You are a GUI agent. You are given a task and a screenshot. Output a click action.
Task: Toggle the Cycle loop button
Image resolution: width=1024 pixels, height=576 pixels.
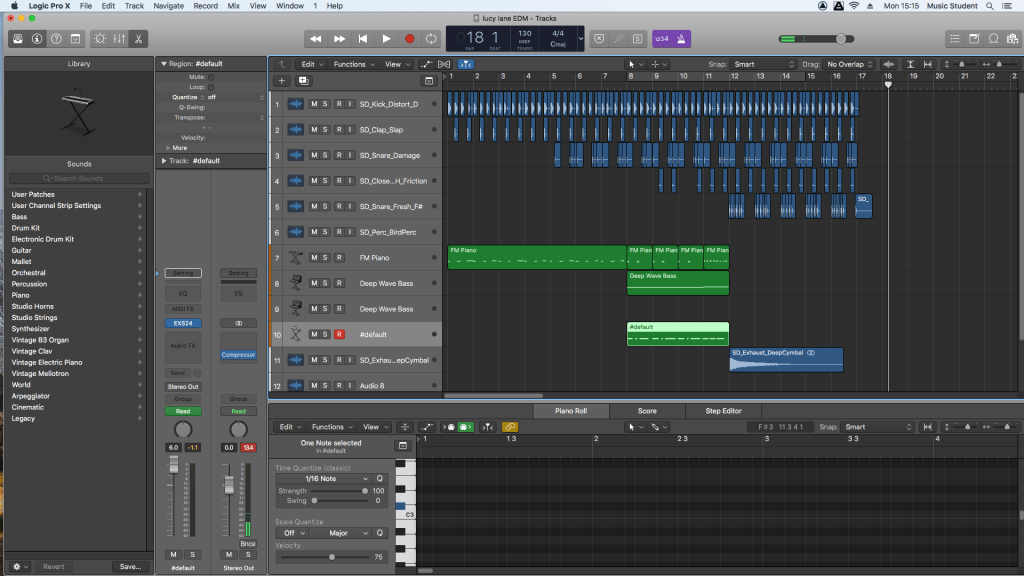(431, 39)
